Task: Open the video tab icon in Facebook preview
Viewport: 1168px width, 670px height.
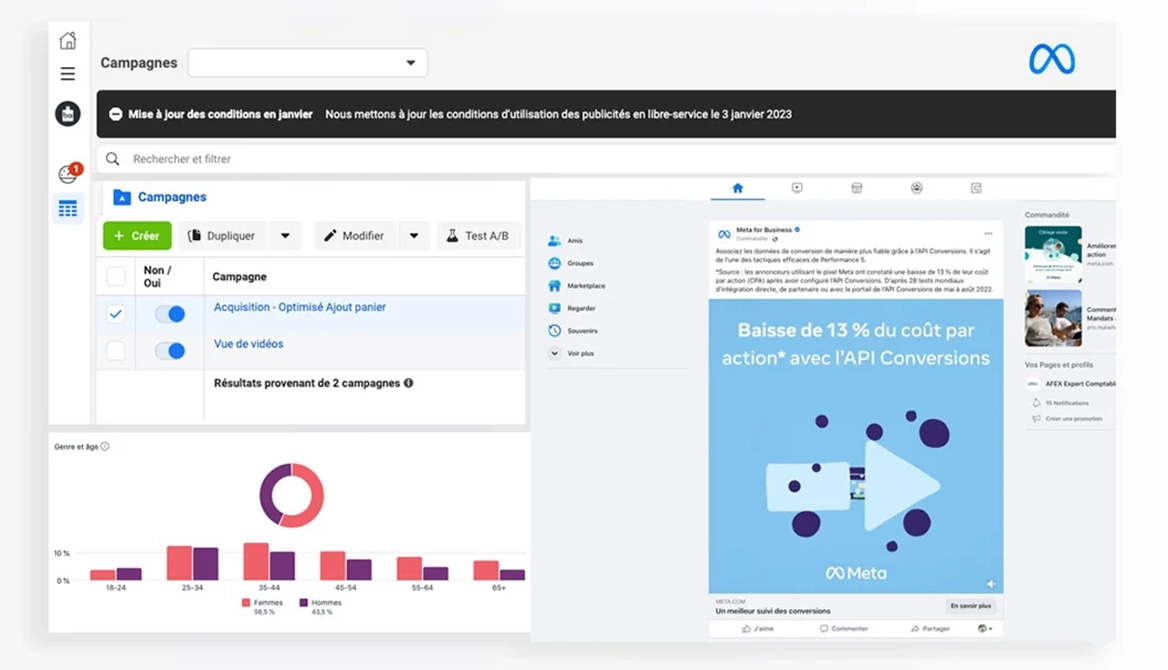Action: (797, 188)
